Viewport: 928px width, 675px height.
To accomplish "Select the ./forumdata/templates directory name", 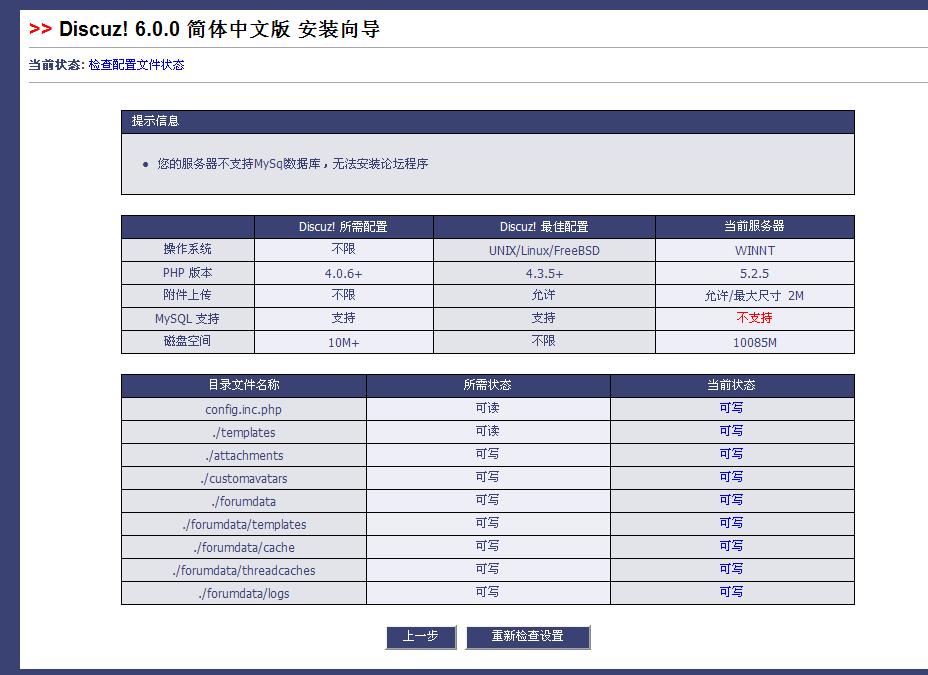I will [244, 525].
